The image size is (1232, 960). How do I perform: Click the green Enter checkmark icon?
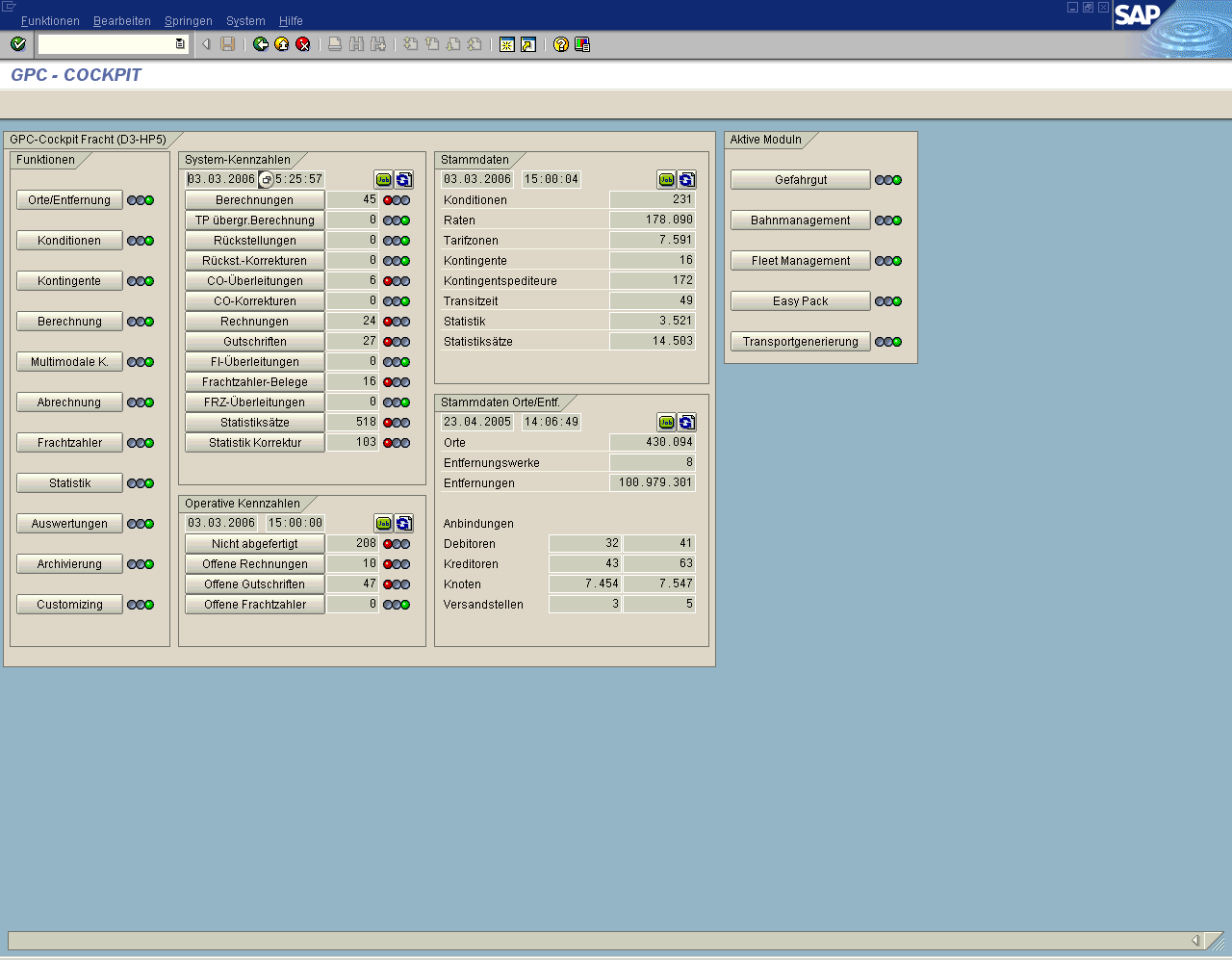point(17,44)
